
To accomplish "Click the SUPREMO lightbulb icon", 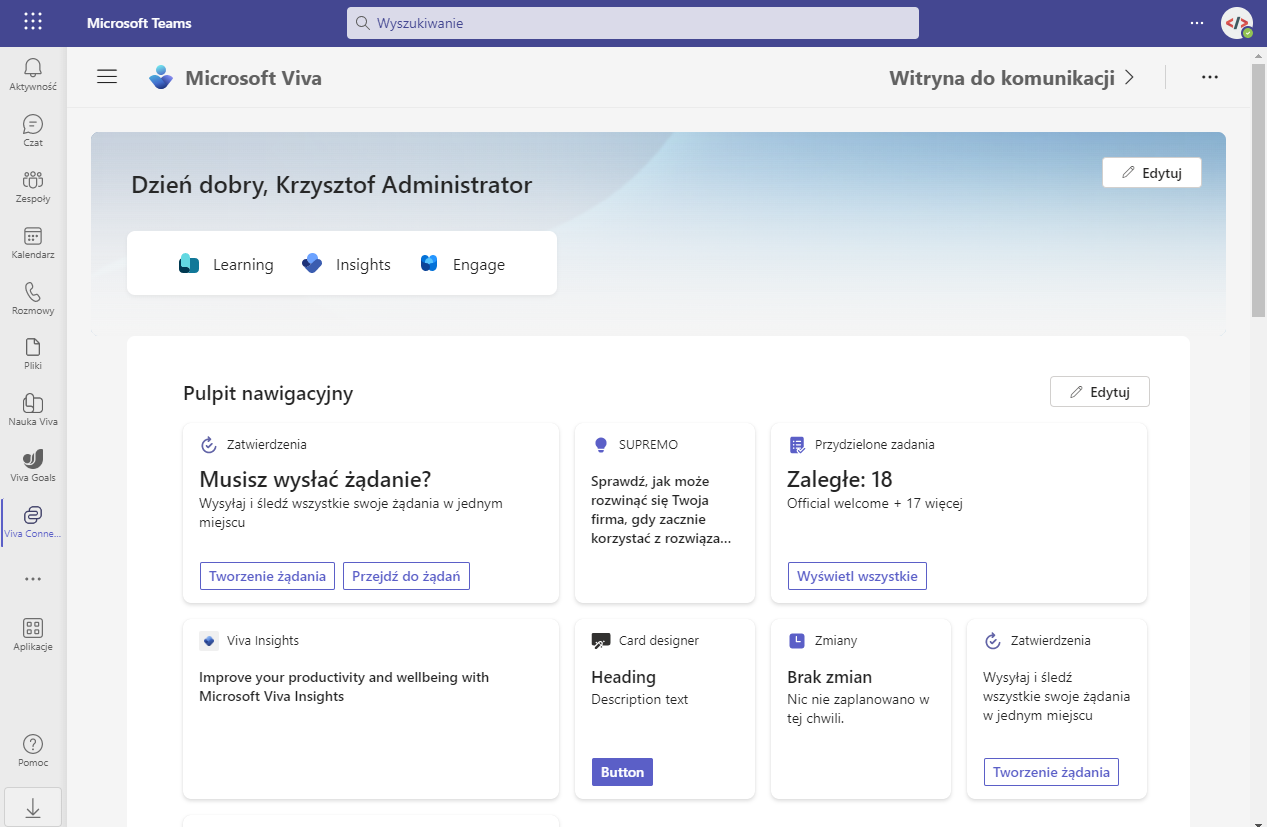I will pyautogui.click(x=601, y=445).
